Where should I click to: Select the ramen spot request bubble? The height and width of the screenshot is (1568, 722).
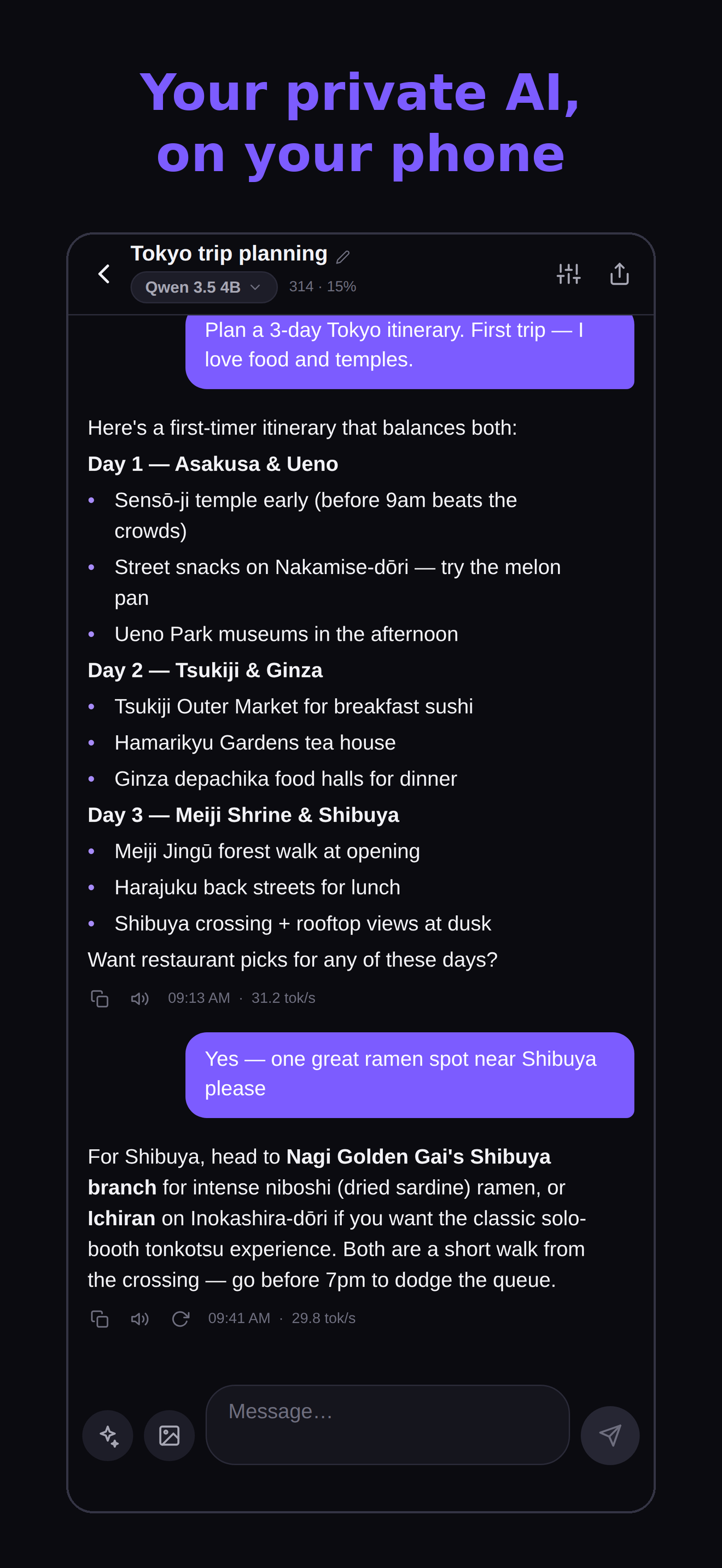point(410,1074)
